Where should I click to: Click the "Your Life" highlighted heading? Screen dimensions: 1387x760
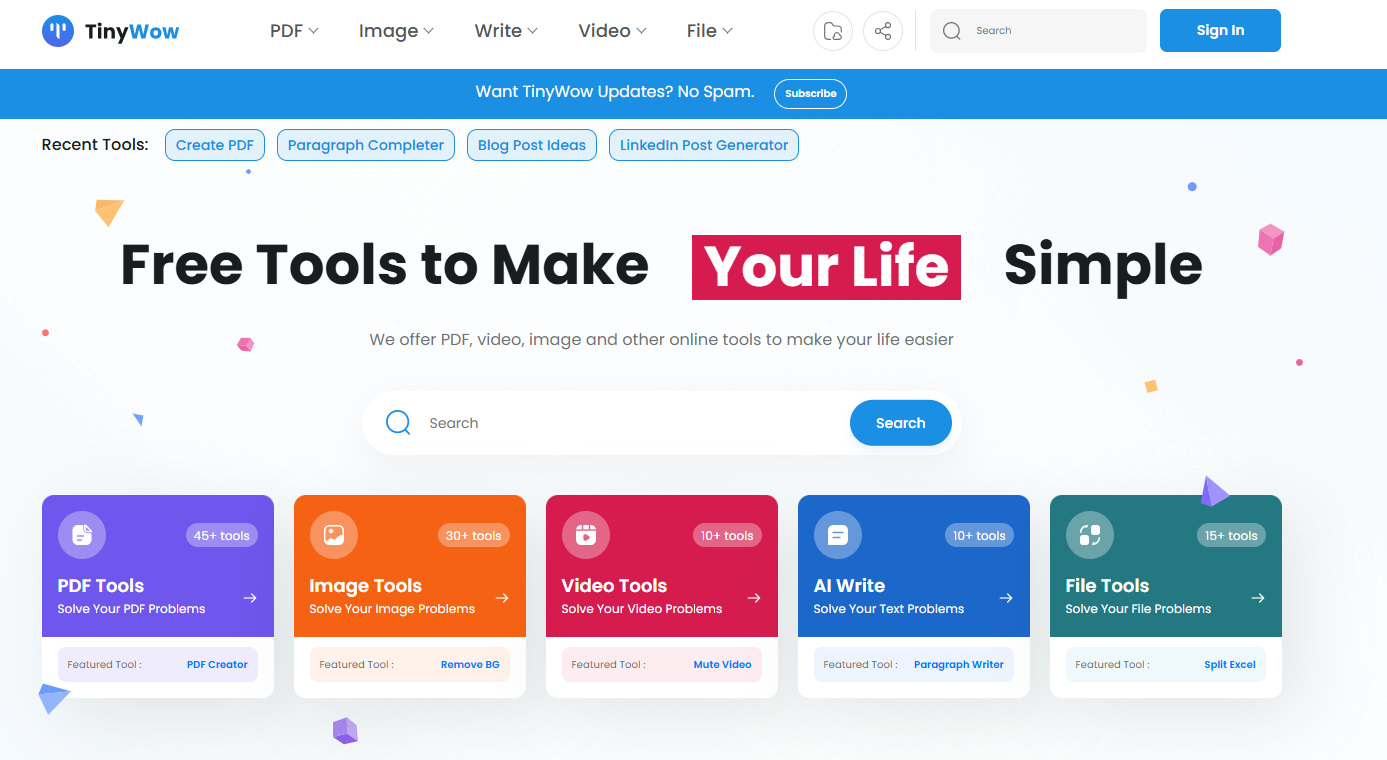(826, 267)
